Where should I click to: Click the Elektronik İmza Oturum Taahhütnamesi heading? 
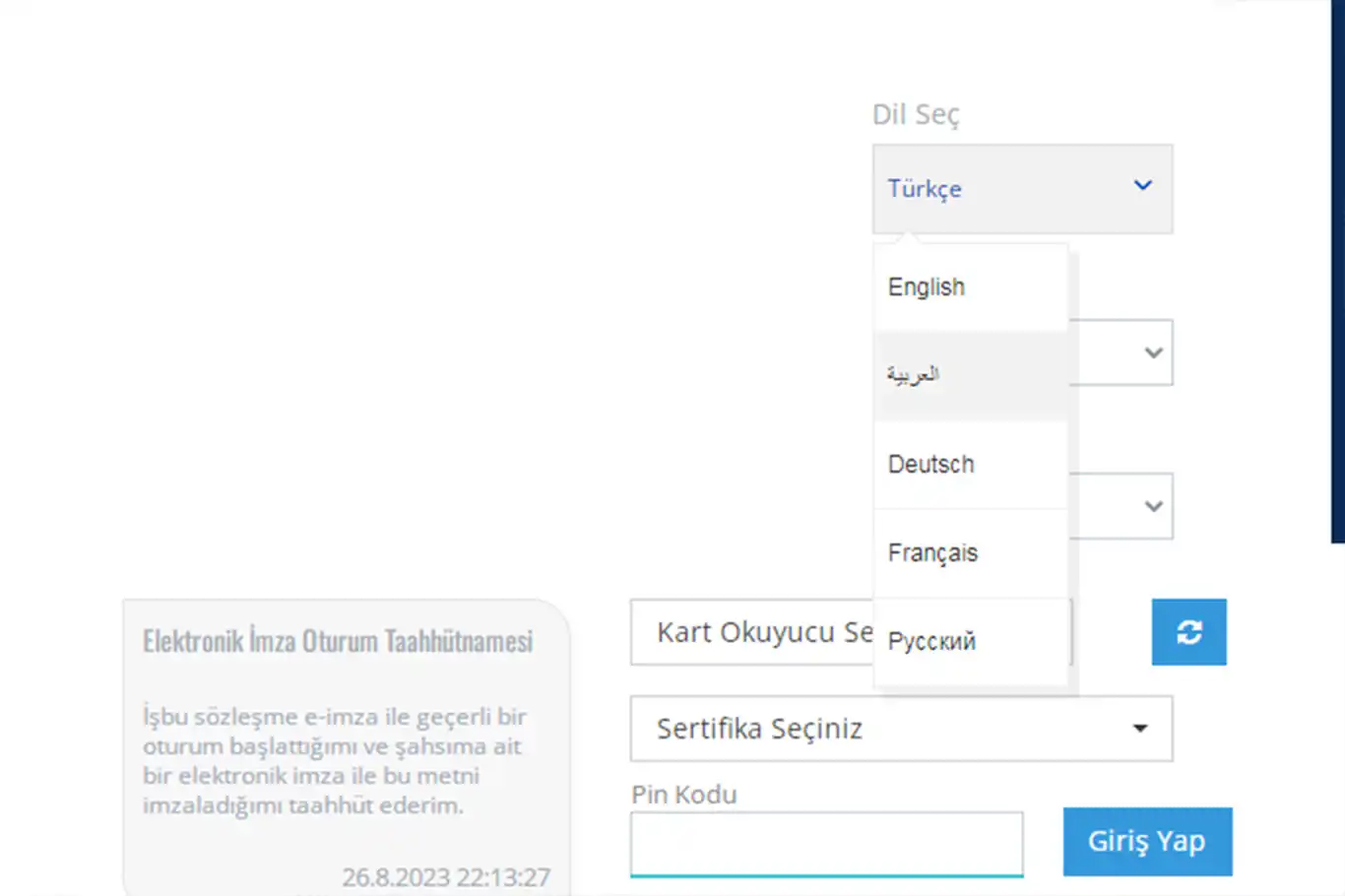(338, 641)
